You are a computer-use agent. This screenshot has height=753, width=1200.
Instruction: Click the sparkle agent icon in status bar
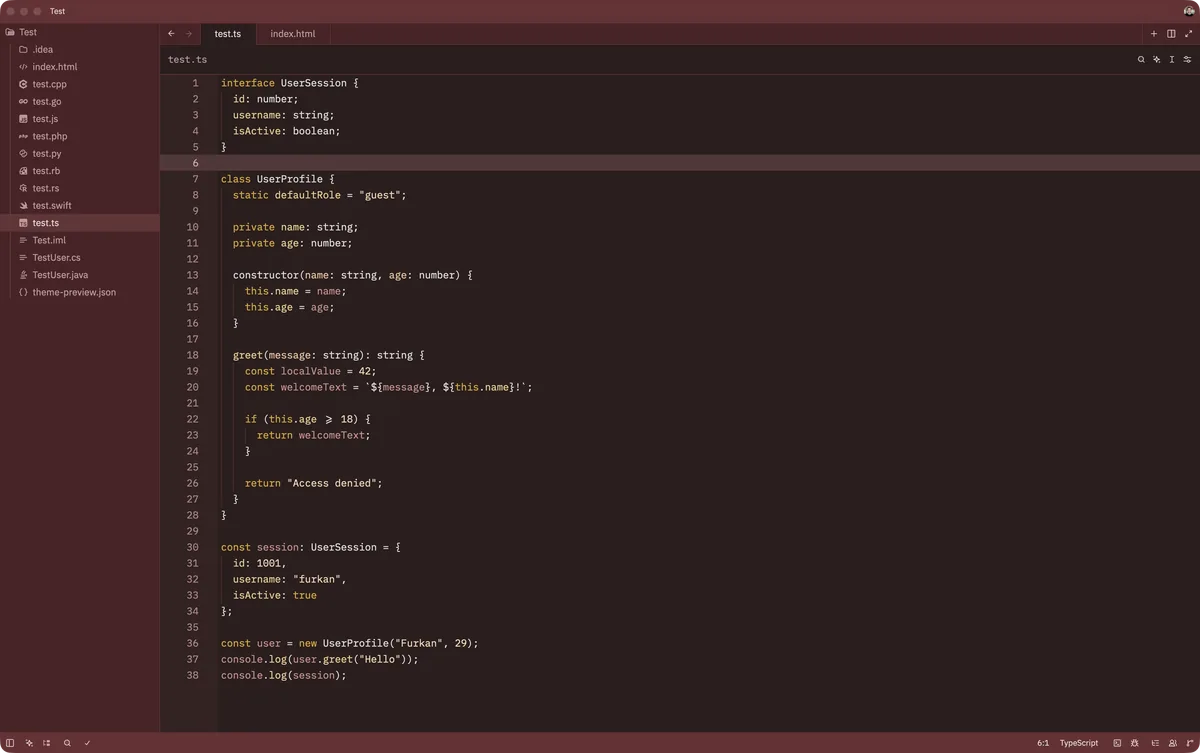[x=29, y=743]
